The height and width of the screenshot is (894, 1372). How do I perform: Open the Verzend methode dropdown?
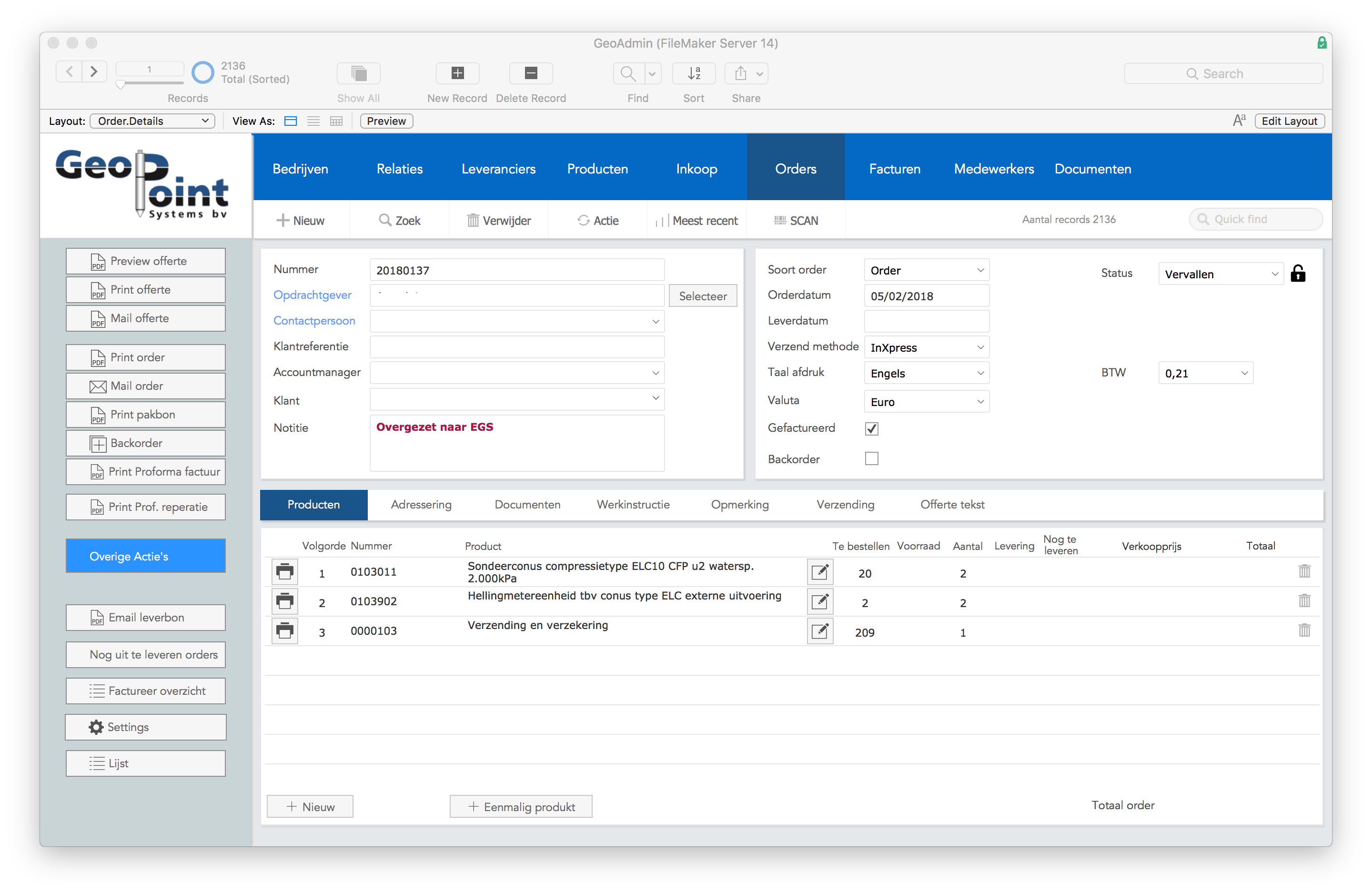[927, 348]
